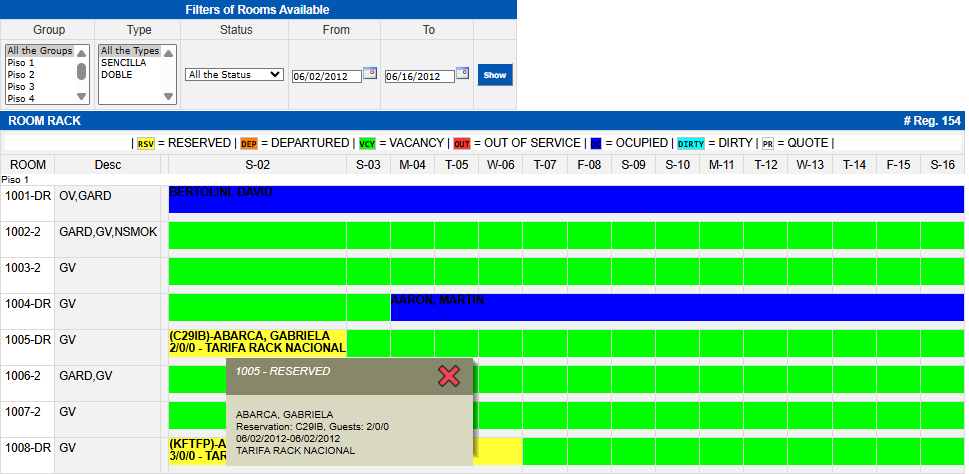Click the PR quote legend icon
The width and height of the screenshot is (969, 474).
(x=767, y=144)
